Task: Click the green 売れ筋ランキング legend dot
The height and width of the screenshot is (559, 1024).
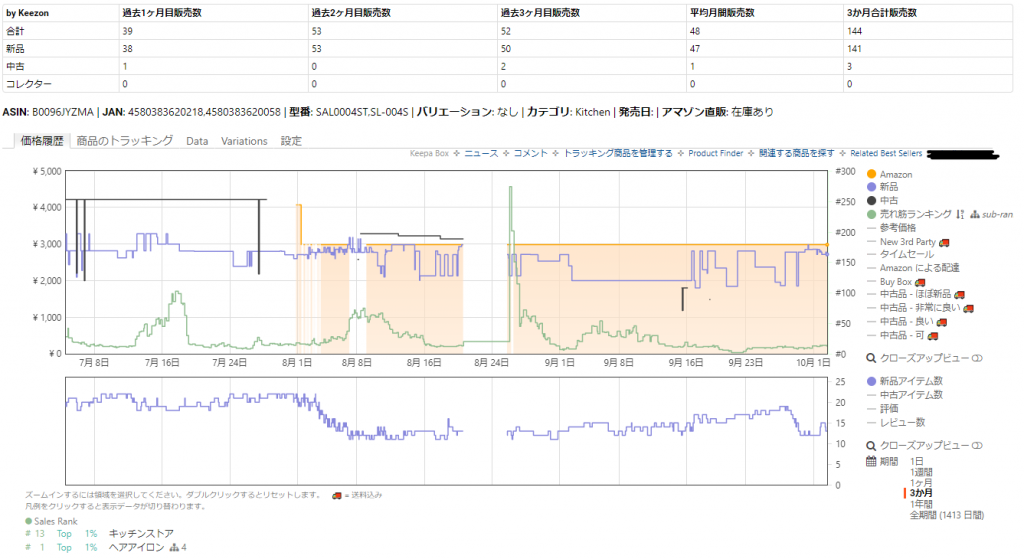Action: pyautogui.click(x=871, y=214)
